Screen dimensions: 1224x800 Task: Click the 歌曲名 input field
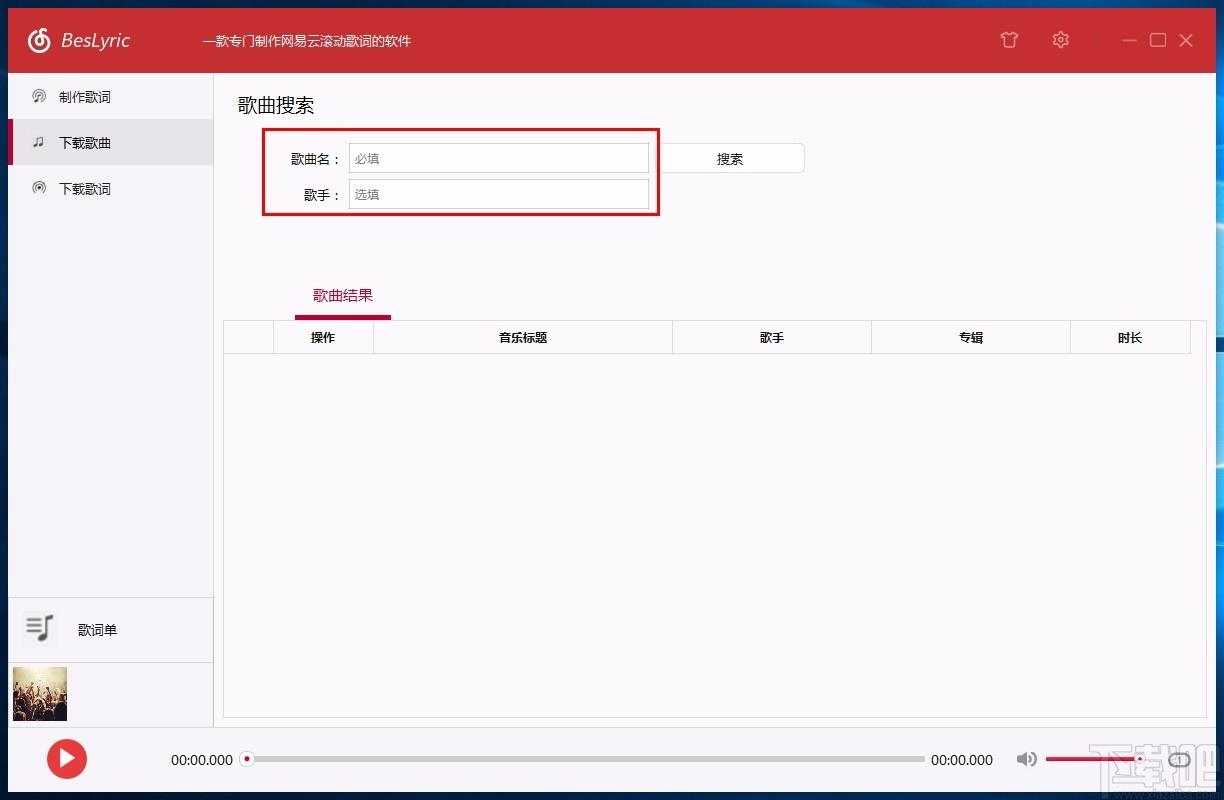(499, 158)
